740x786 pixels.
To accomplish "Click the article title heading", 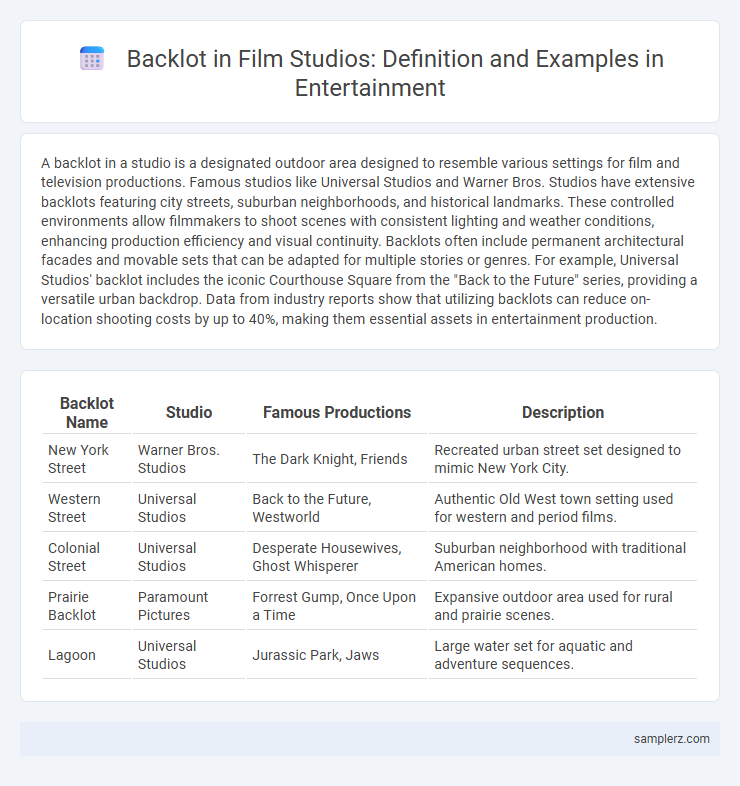I will 395,73.
